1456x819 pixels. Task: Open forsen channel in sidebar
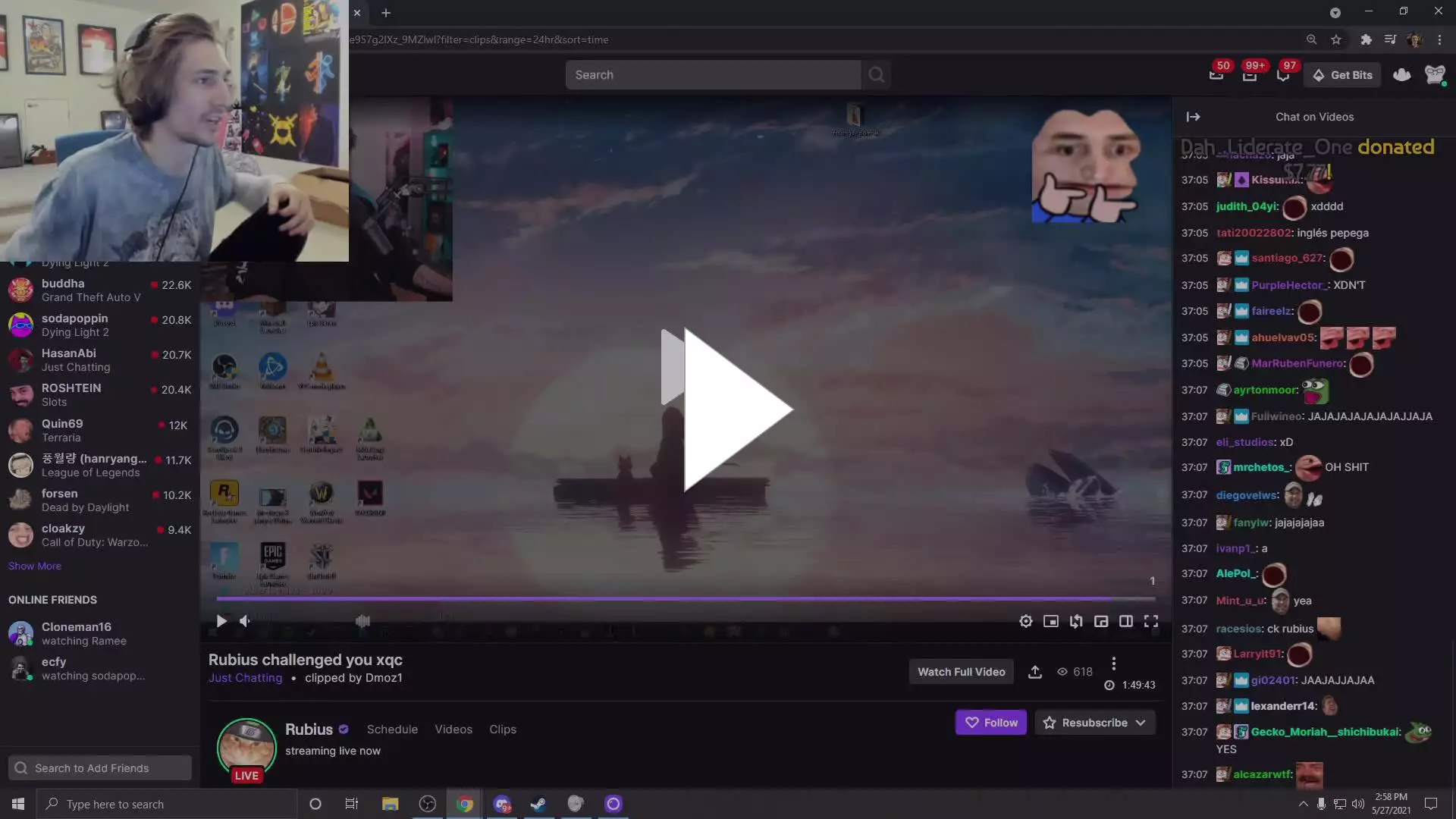(99, 500)
